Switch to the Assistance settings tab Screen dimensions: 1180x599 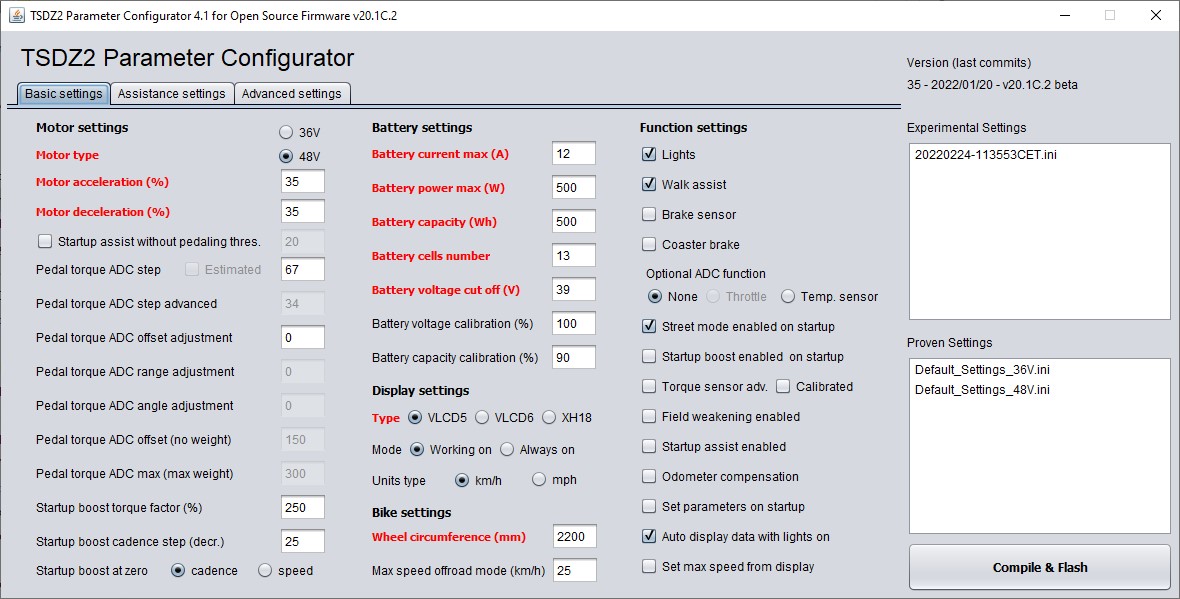[x=171, y=94]
